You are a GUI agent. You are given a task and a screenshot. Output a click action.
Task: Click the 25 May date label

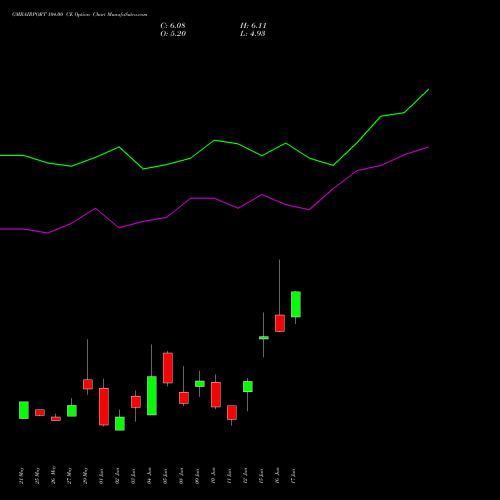coord(38,476)
